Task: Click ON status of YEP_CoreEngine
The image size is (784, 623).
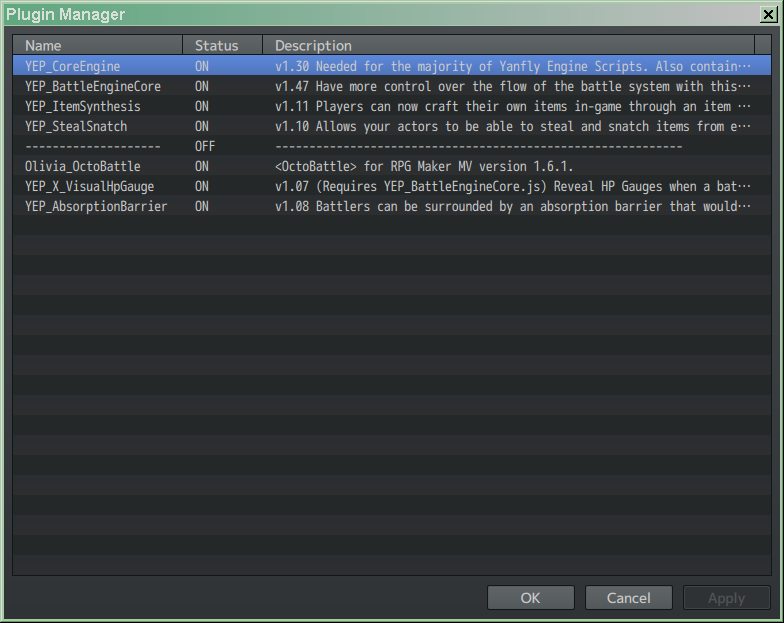Action: (202, 66)
